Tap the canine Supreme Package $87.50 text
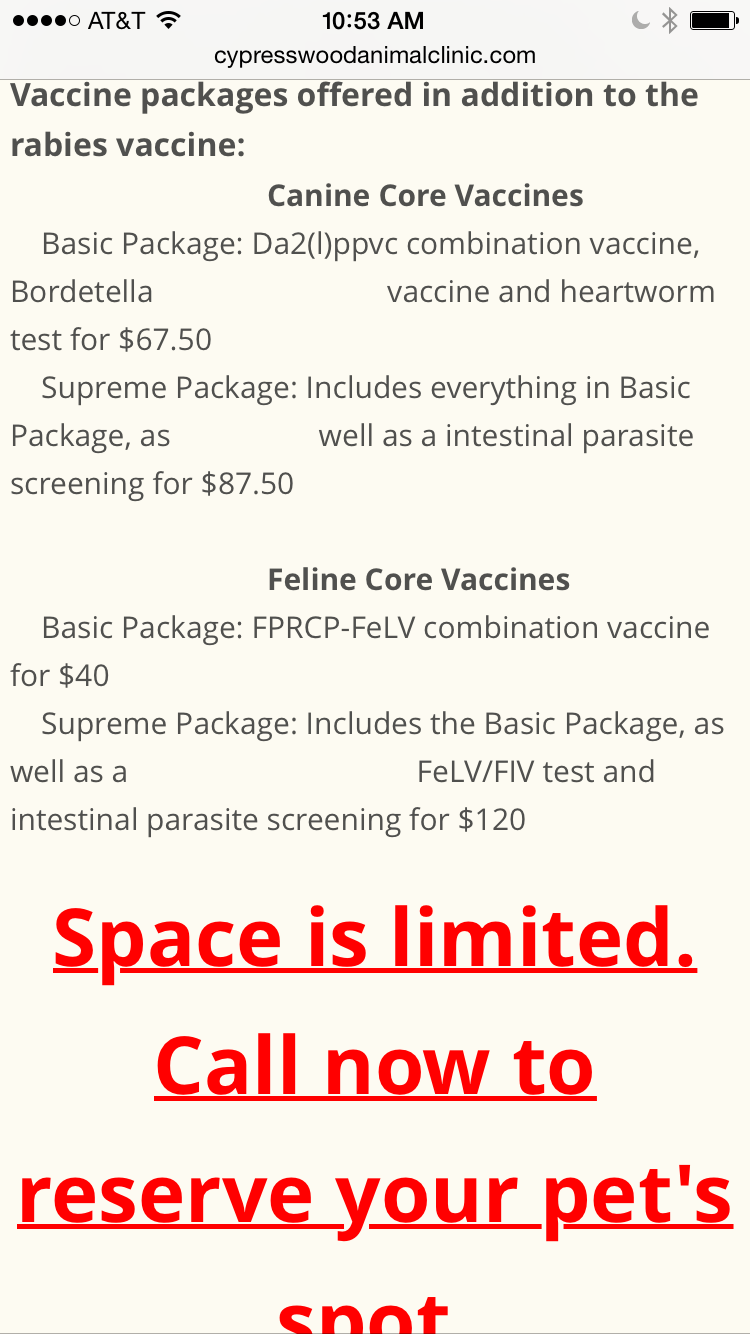Image resolution: width=750 pixels, height=1334 pixels. click(352, 435)
